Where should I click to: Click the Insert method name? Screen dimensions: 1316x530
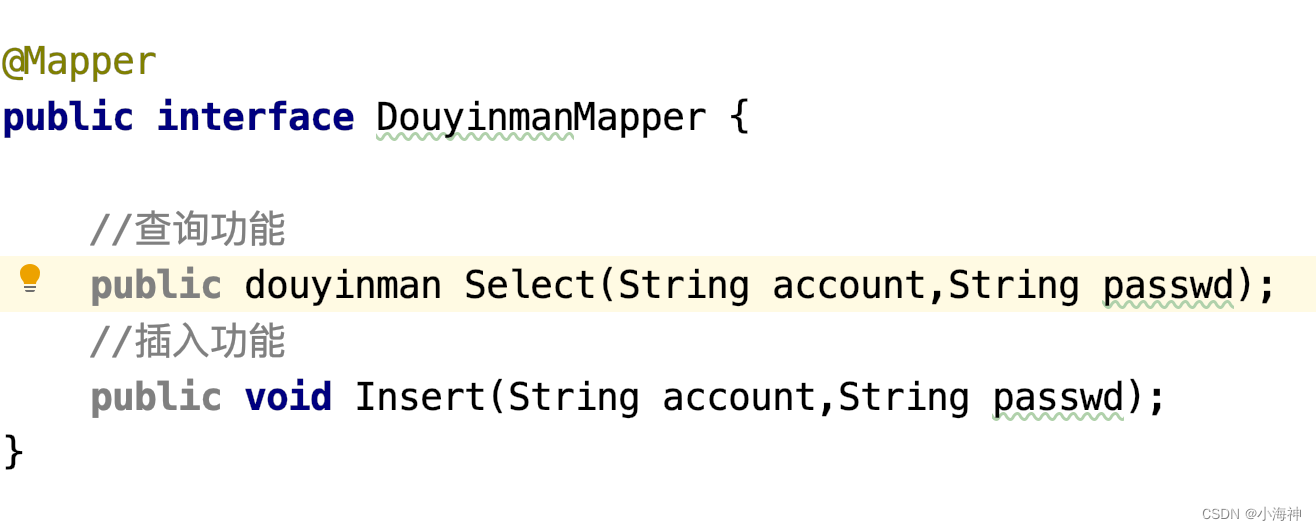click(420, 398)
